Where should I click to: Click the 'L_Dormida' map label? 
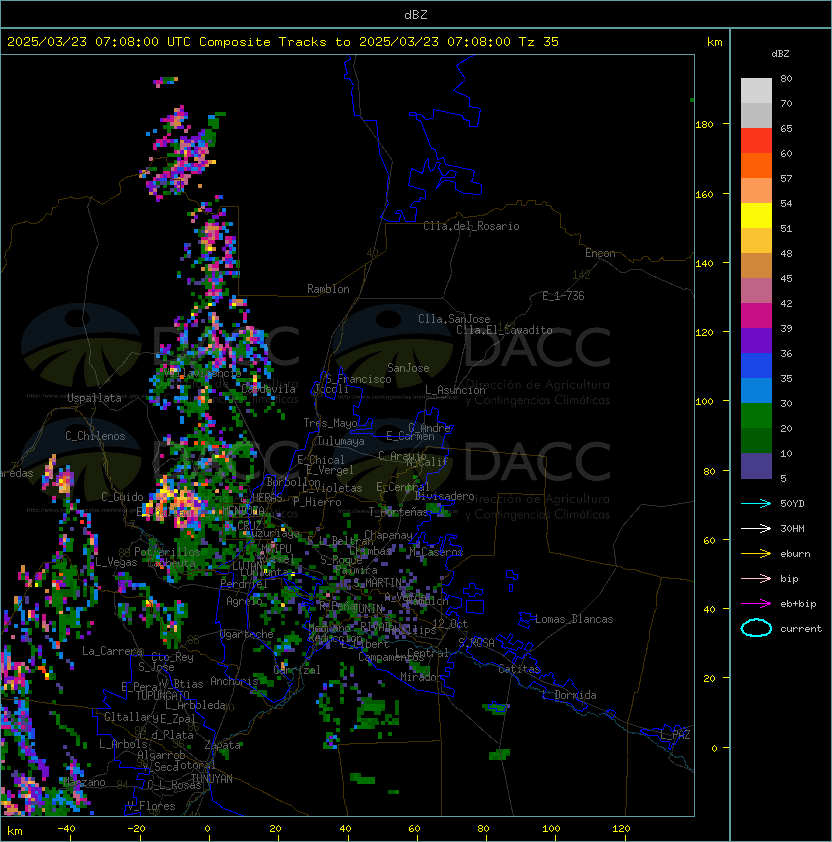pyautogui.click(x=569, y=695)
